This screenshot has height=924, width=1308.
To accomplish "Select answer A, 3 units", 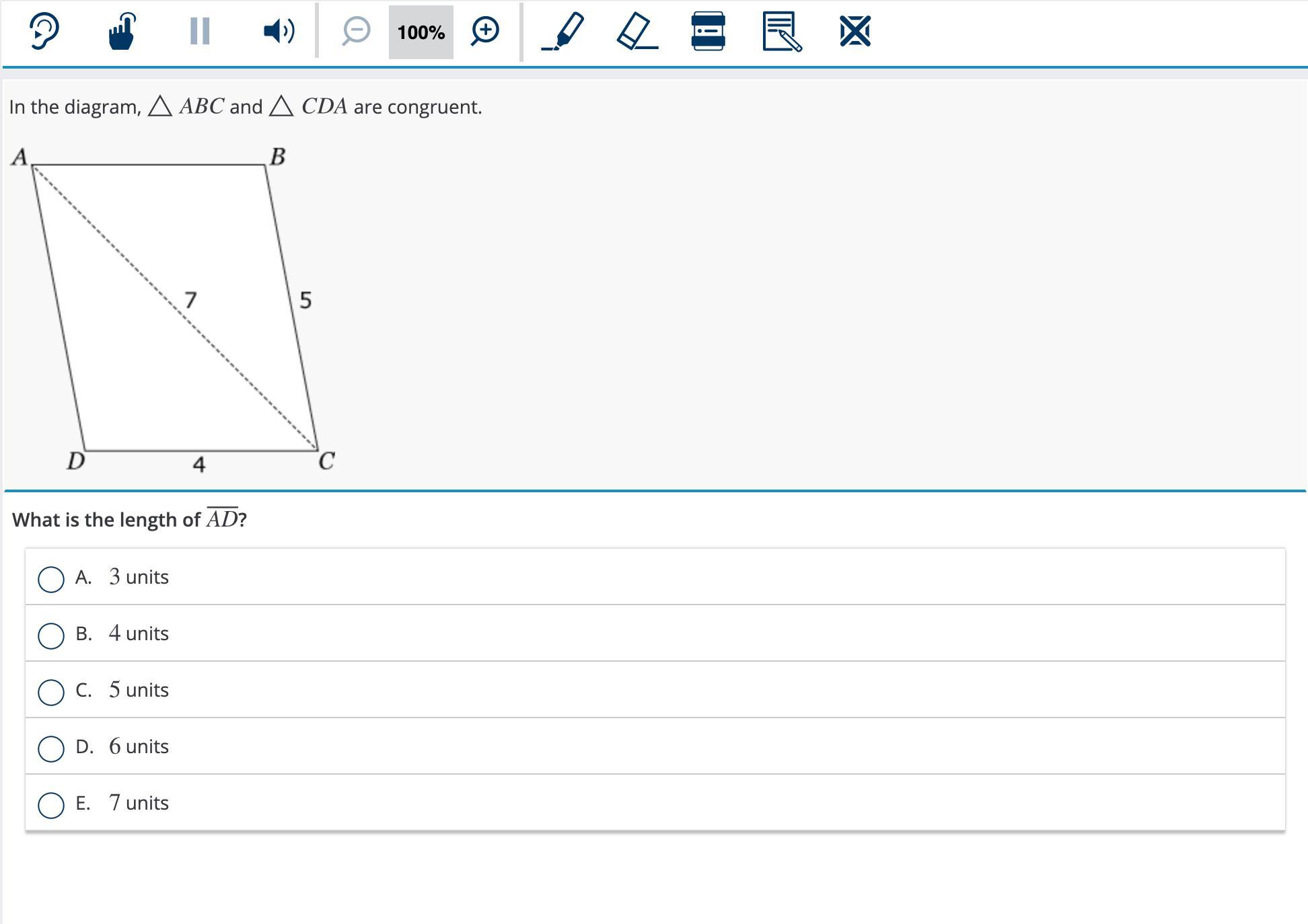I will (x=51, y=578).
